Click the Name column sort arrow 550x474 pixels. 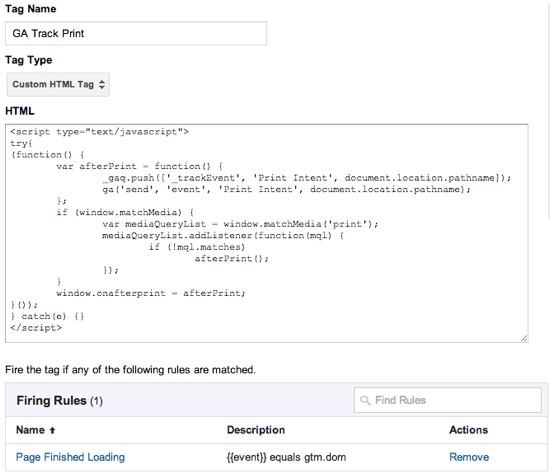tap(53, 430)
